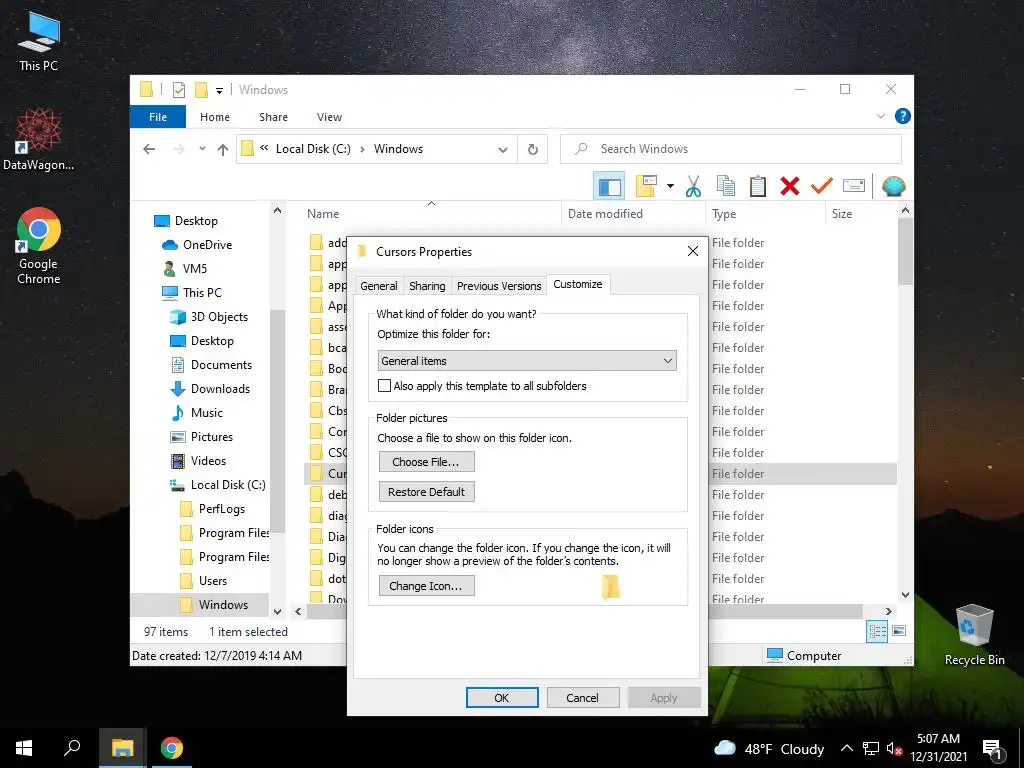Image resolution: width=1024 pixels, height=768 pixels.
Task: Navigate back with the left arrow
Action: [149, 150]
